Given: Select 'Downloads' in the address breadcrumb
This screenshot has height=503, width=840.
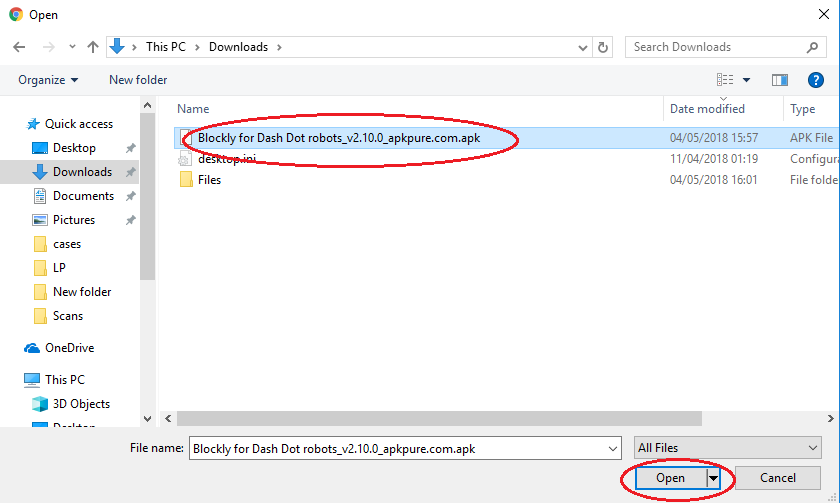Looking at the screenshot, I should [238, 47].
